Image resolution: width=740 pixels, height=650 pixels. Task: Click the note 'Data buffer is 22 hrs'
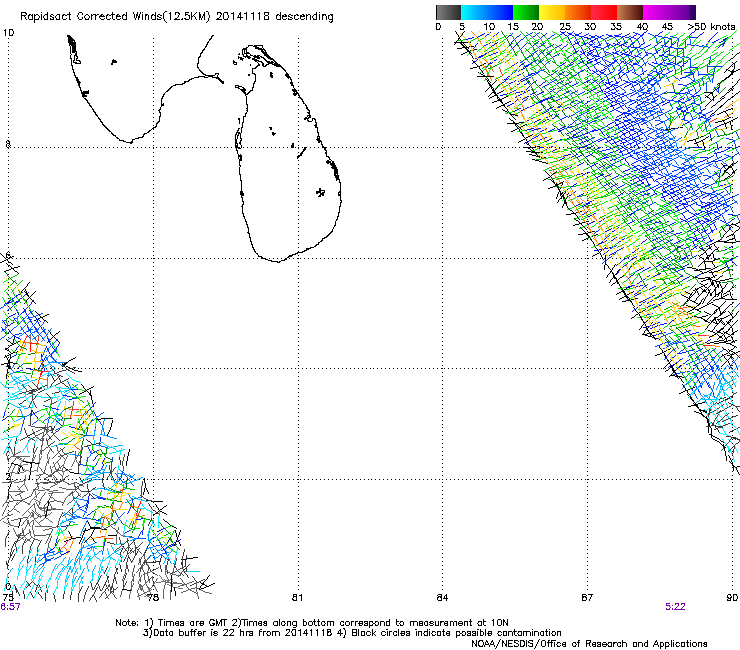(202, 633)
